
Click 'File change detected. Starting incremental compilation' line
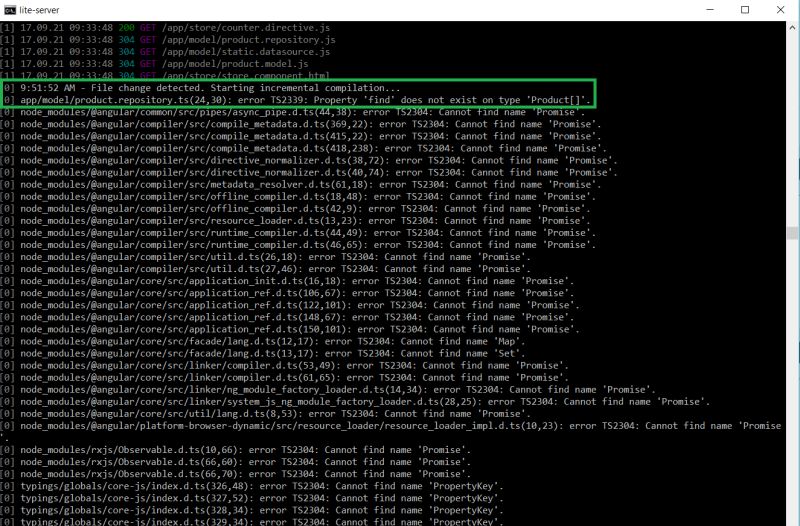point(201,88)
